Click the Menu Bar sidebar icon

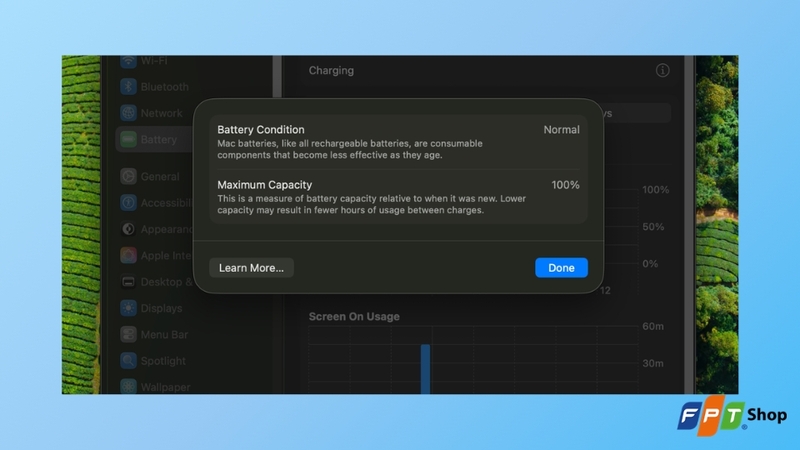click(129, 334)
